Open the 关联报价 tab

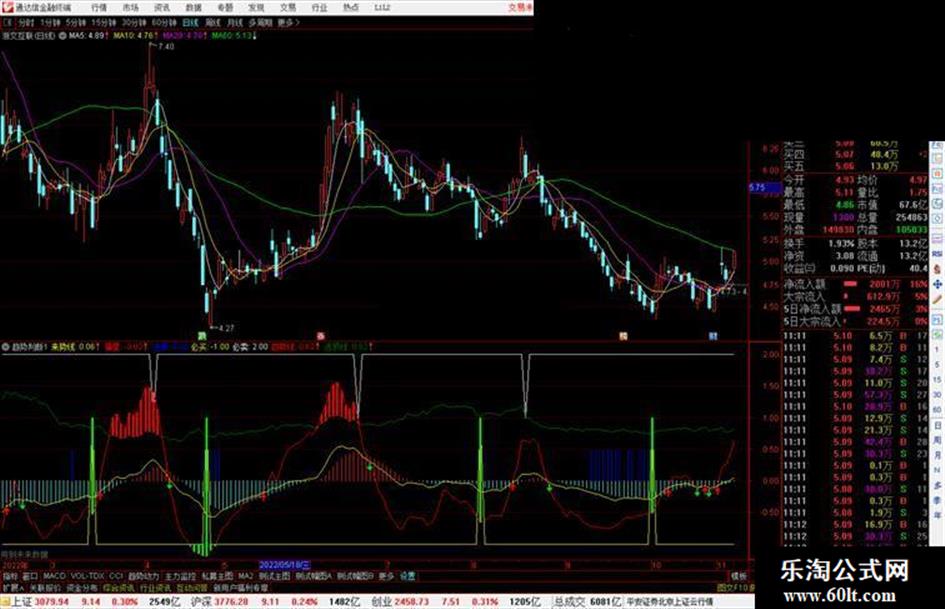click(45, 587)
